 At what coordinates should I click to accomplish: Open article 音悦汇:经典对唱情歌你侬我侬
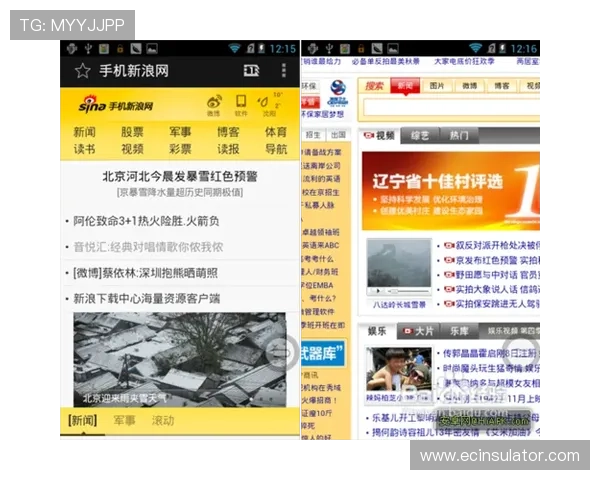(x=148, y=247)
